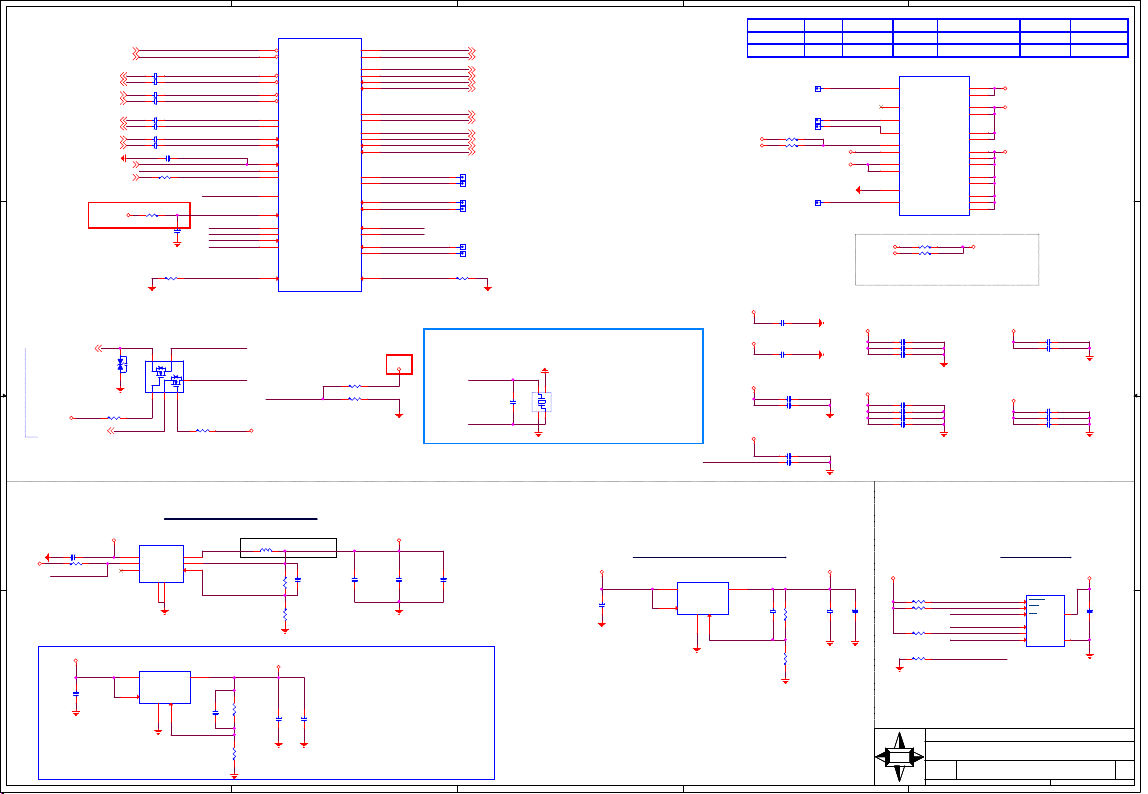
Task: Click the black rectangle around the inductor
Action: [x=288, y=548]
